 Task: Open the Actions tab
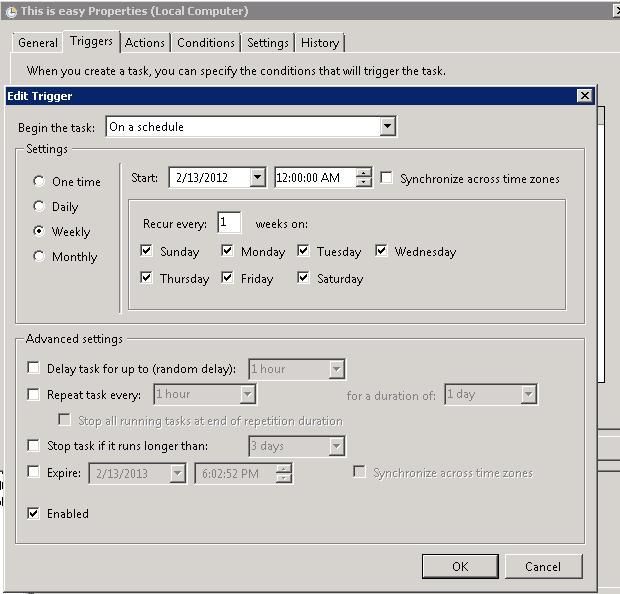point(145,43)
